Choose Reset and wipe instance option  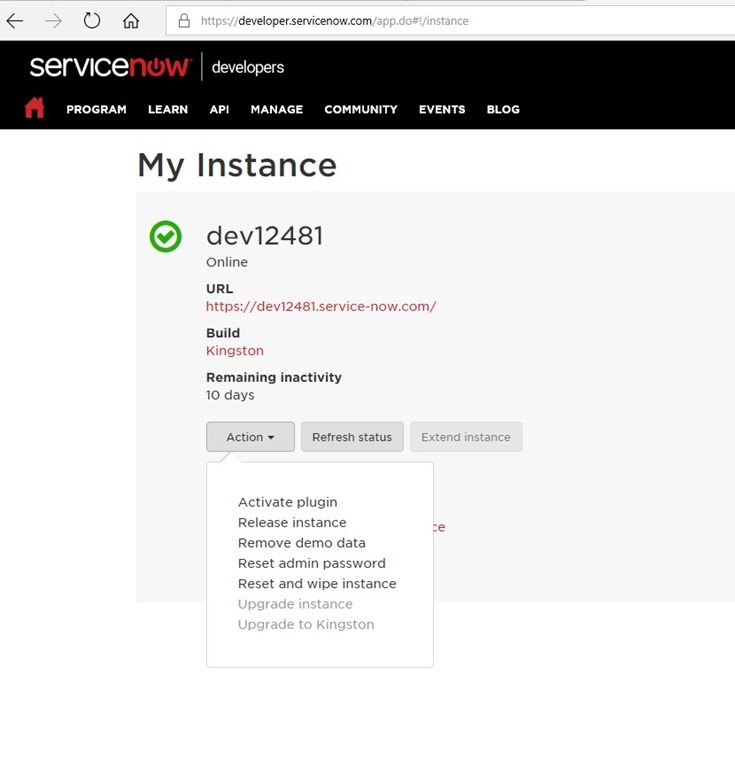pos(317,584)
